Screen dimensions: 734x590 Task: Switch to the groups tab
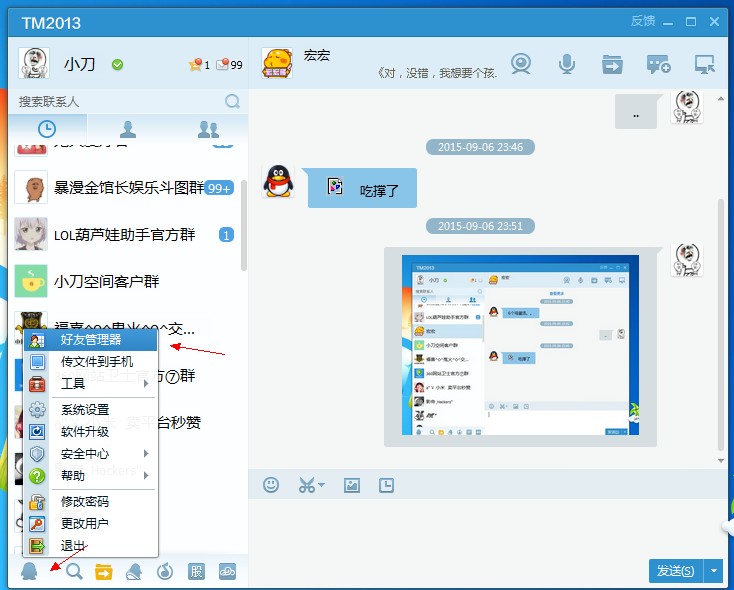pyautogui.click(x=208, y=129)
